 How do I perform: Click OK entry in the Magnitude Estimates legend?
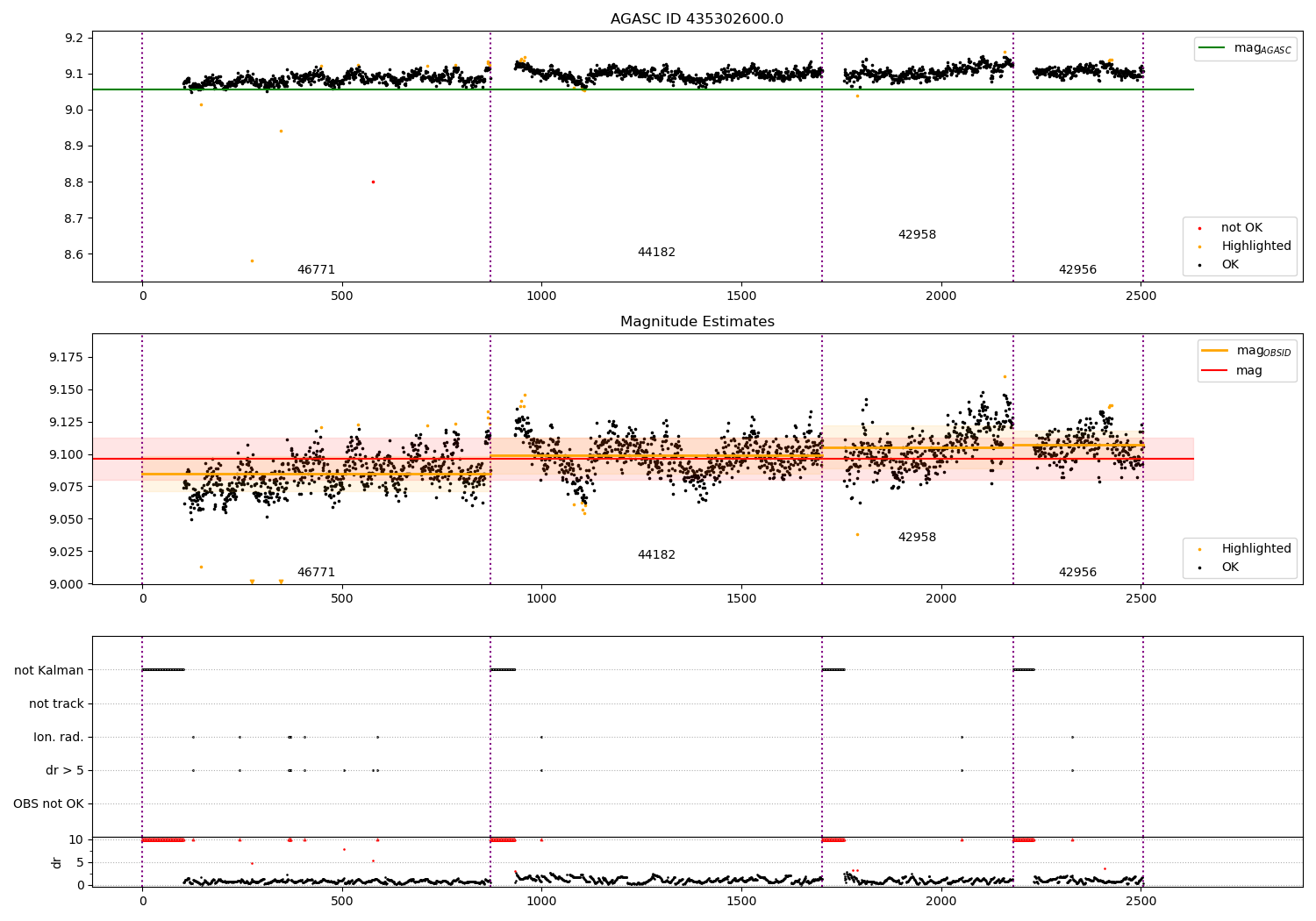pos(1230,568)
